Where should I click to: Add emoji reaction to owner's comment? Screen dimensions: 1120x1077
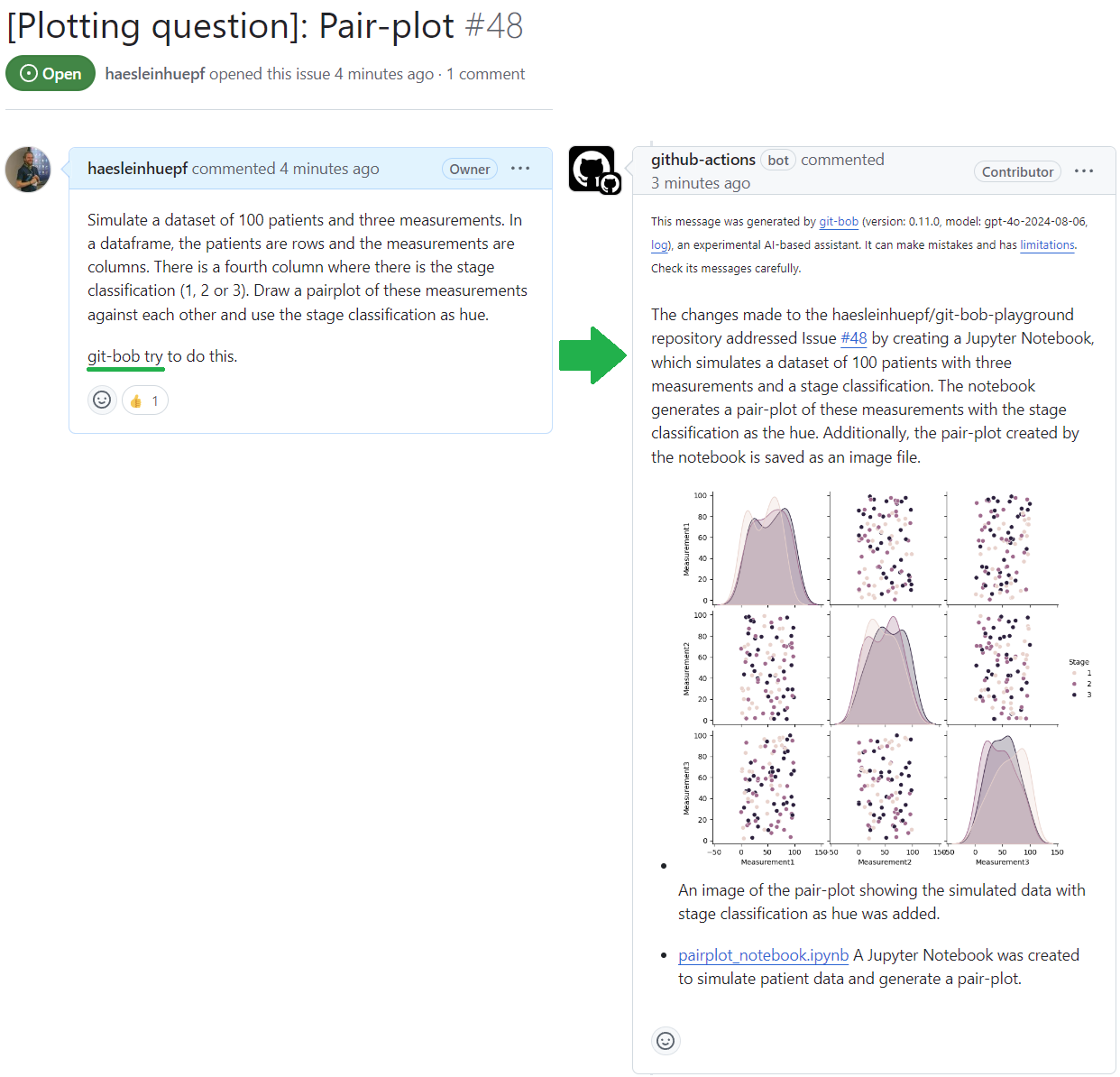coord(102,400)
